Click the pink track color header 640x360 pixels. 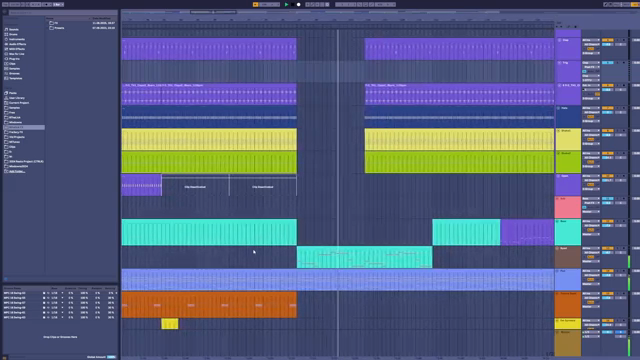pos(567,207)
